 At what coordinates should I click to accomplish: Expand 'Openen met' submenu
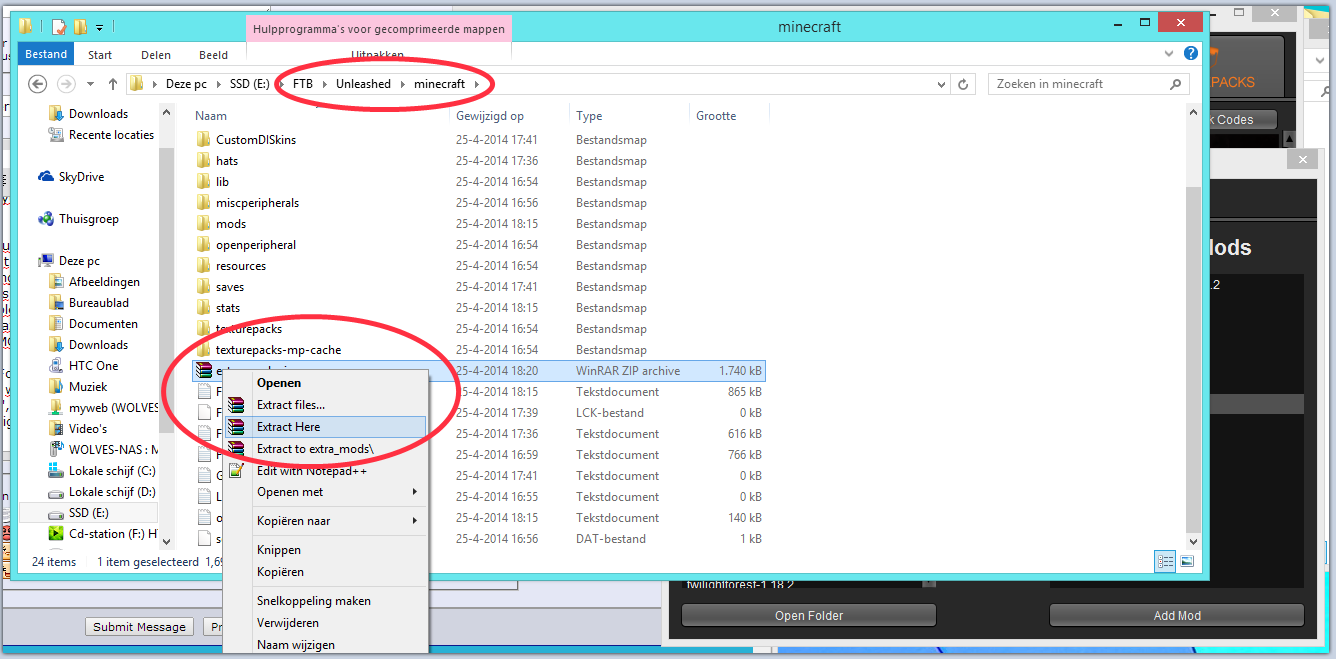[327, 492]
